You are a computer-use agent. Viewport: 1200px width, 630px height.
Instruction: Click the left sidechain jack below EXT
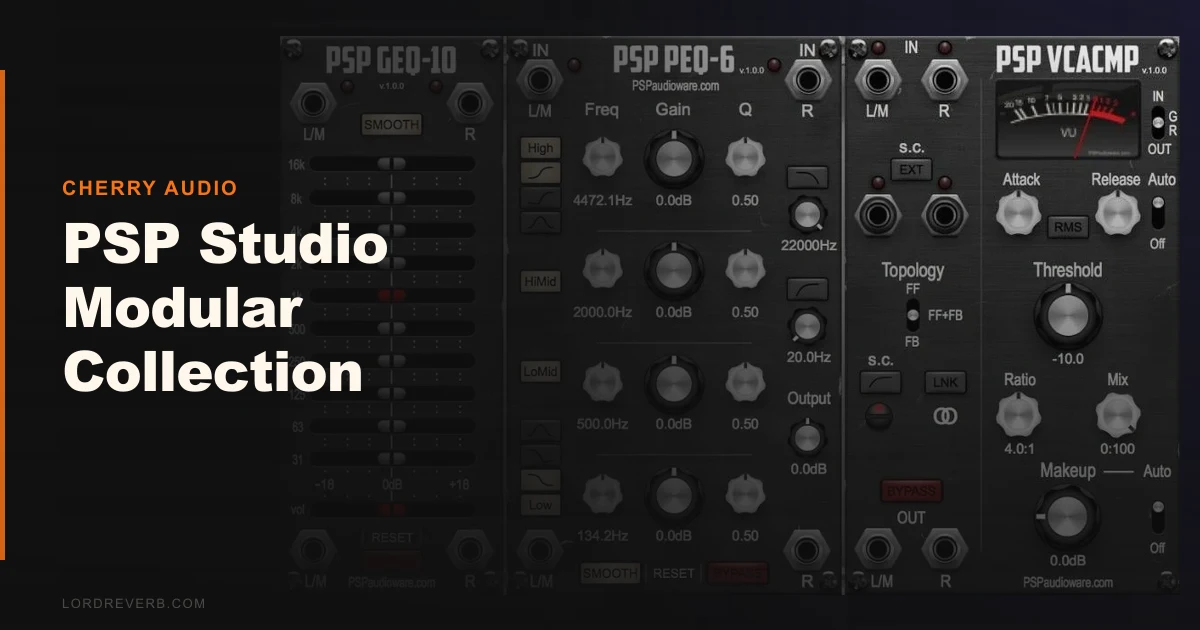click(877, 214)
